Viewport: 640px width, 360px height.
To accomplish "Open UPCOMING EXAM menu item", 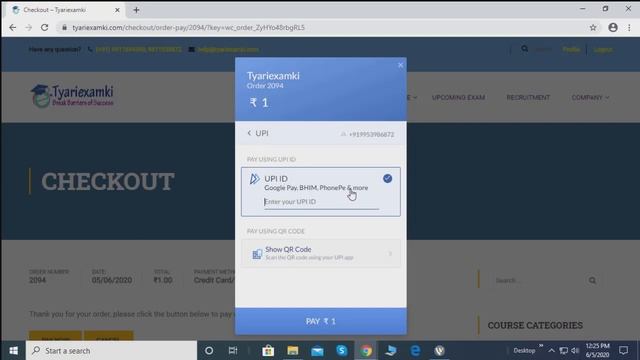I will pyautogui.click(x=458, y=98).
